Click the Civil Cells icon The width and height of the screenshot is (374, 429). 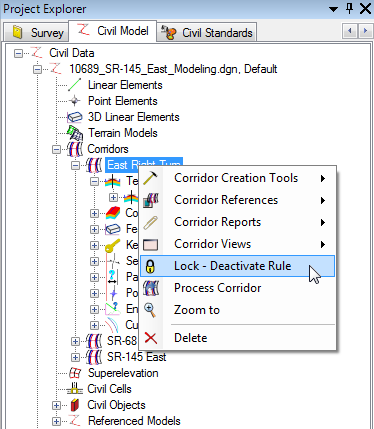point(75,389)
